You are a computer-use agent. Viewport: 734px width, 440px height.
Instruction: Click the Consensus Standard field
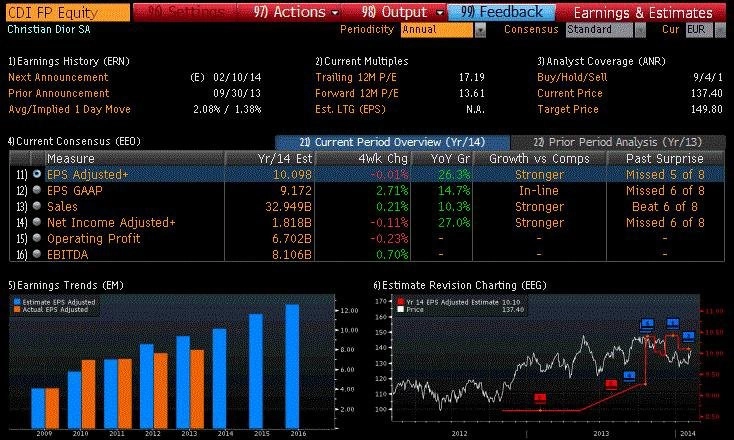(599, 30)
